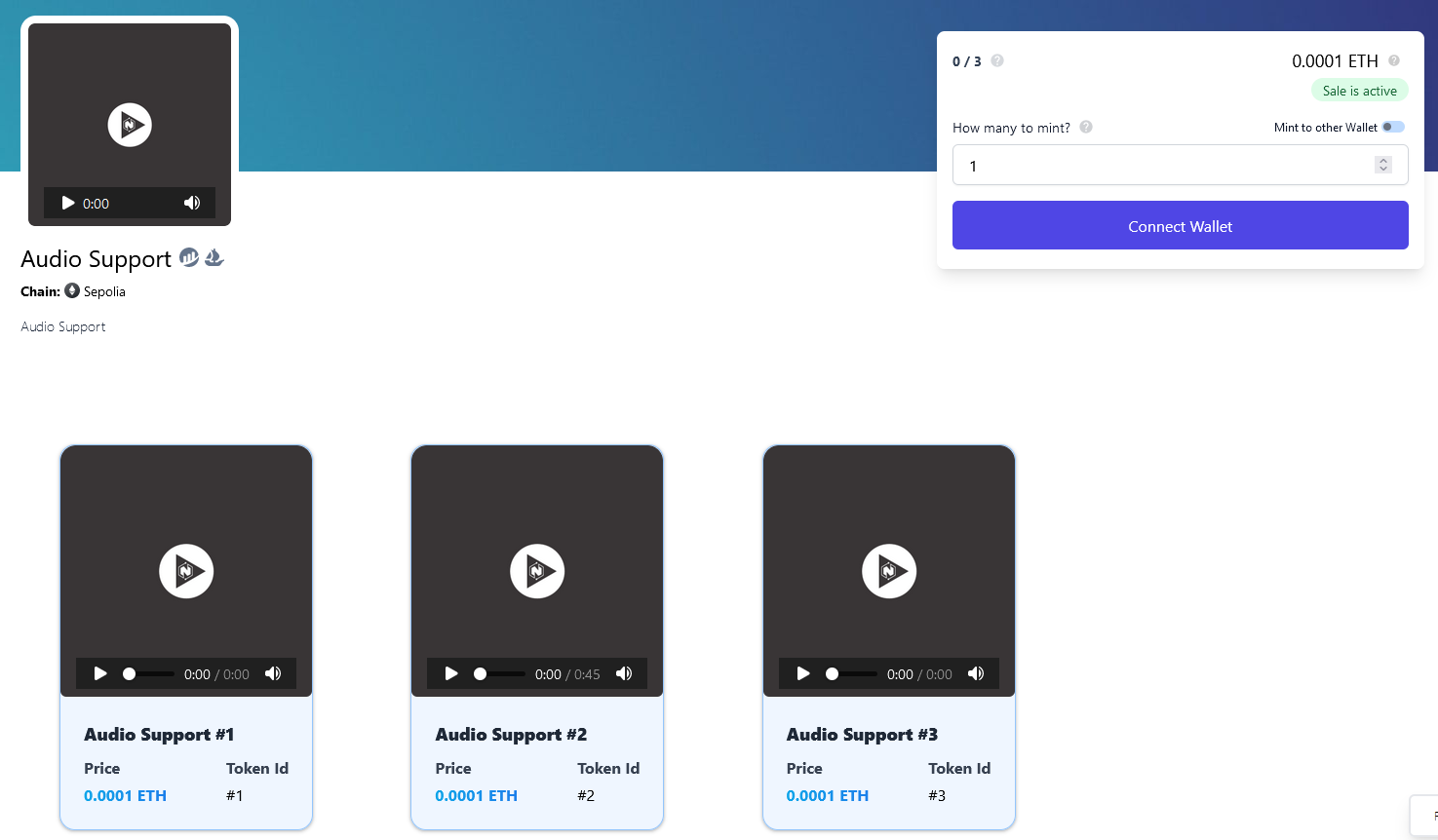1438x840 pixels.
Task: Play audio for Audio Support #1
Action: point(100,673)
